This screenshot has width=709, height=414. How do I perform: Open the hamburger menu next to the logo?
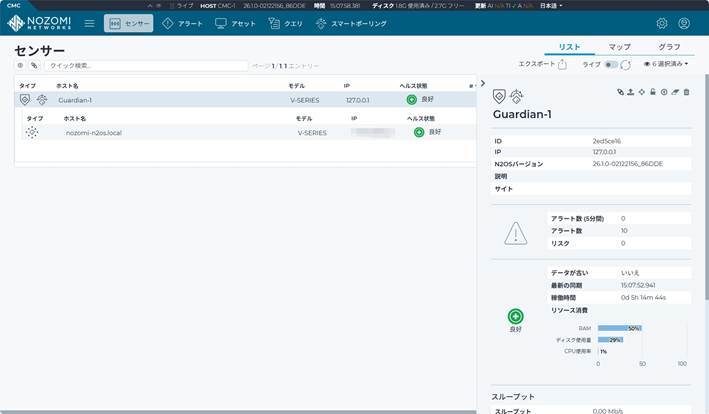click(x=90, y=23)
